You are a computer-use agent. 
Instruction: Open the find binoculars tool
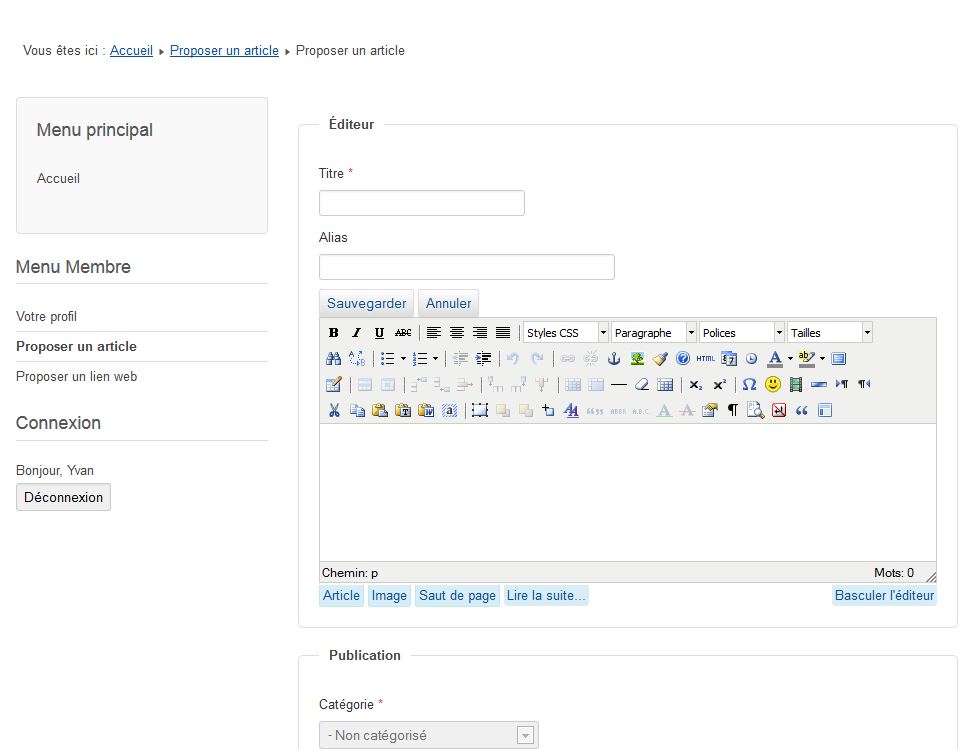pos(334,359)
